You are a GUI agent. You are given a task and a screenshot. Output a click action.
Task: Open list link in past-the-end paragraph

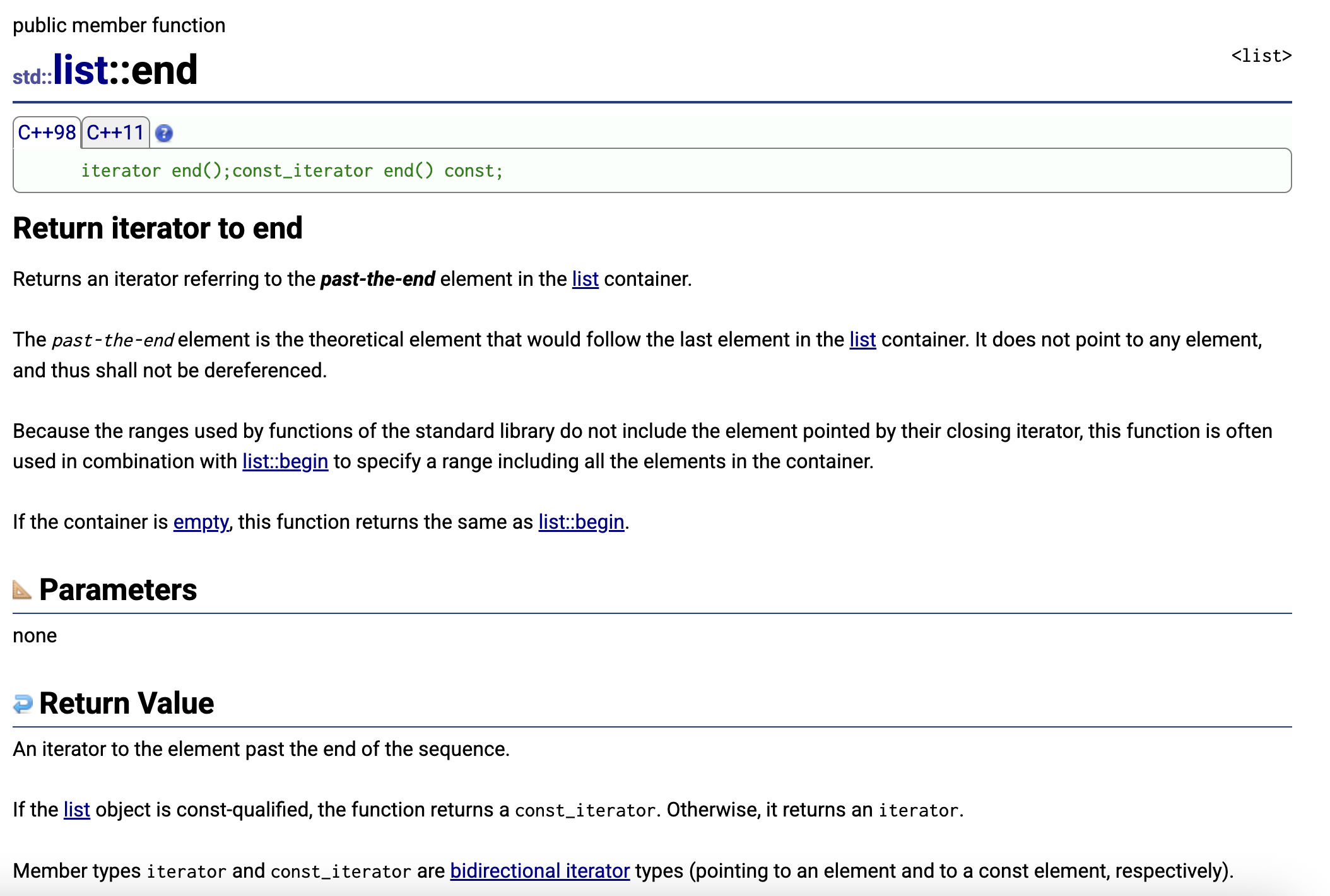862,339
